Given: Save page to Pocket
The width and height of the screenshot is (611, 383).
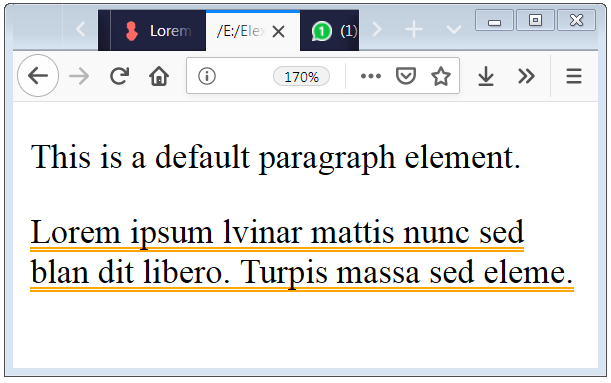Looking at the screenshot, I should click(x=406, y=76).
